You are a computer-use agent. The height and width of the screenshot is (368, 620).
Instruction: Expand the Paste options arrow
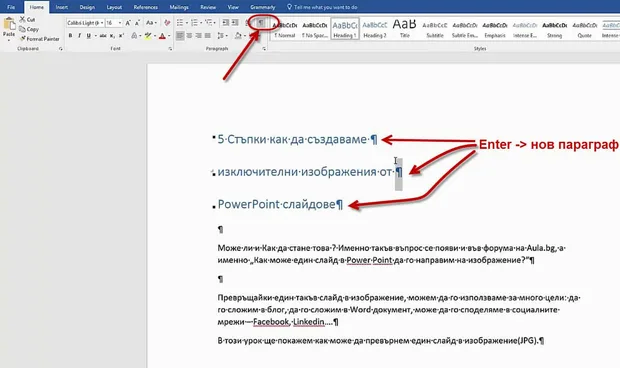9,40
